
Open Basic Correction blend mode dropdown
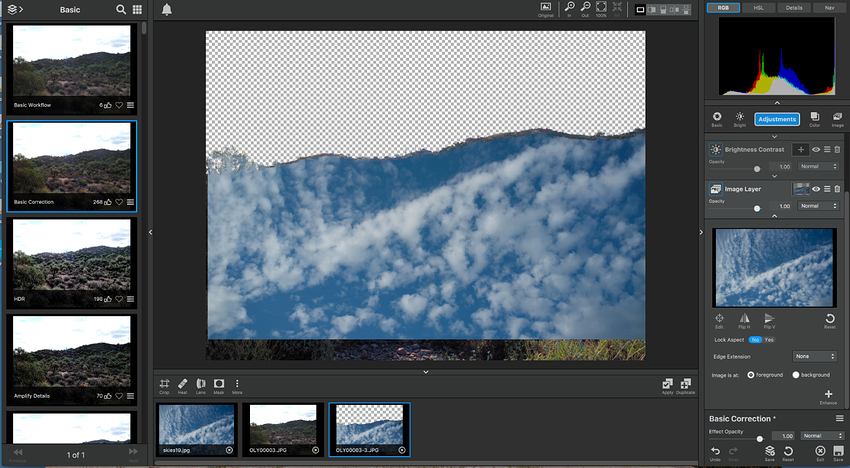(x=818, y=436)
